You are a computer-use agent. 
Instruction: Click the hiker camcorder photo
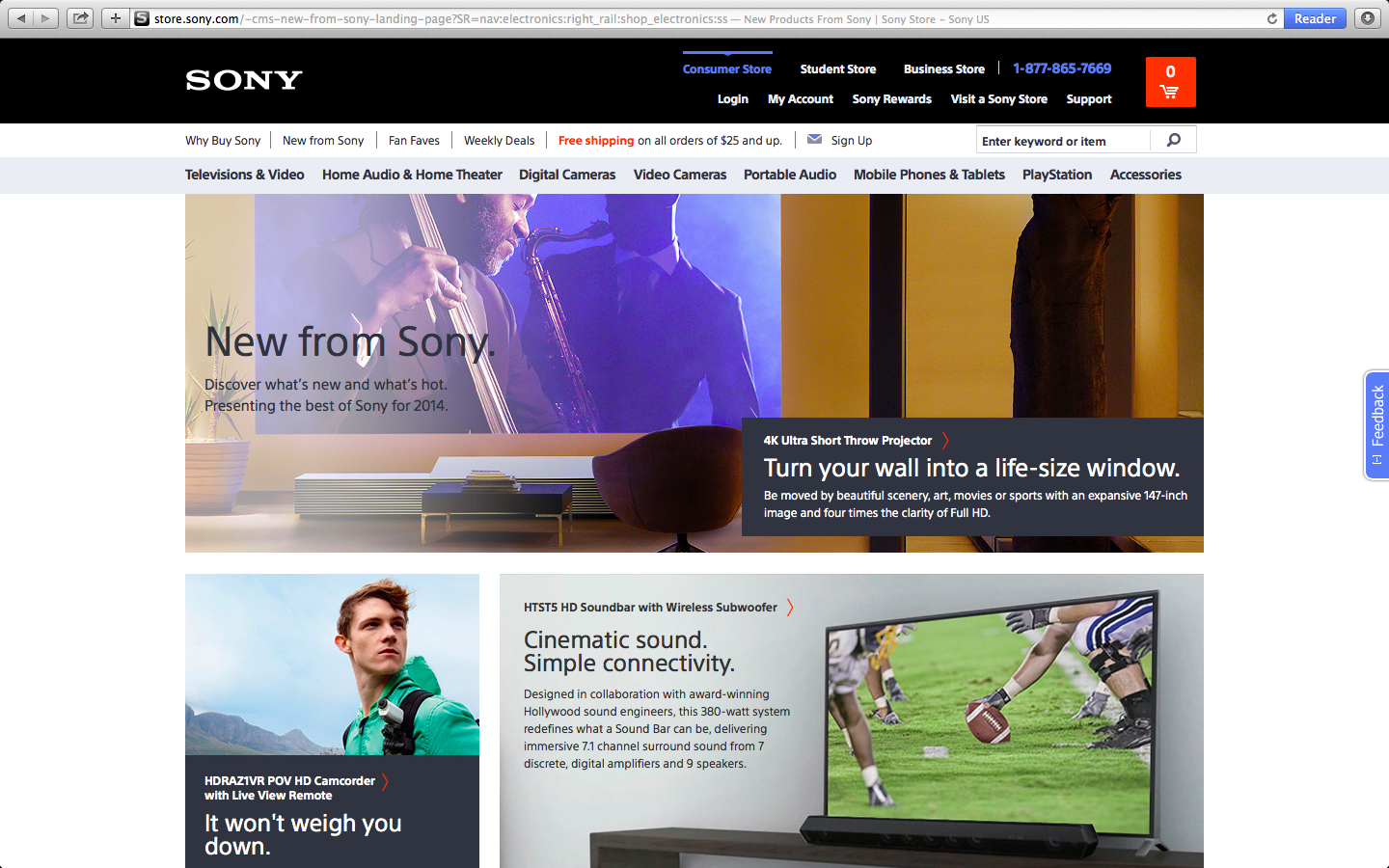(x=332, y=665)
